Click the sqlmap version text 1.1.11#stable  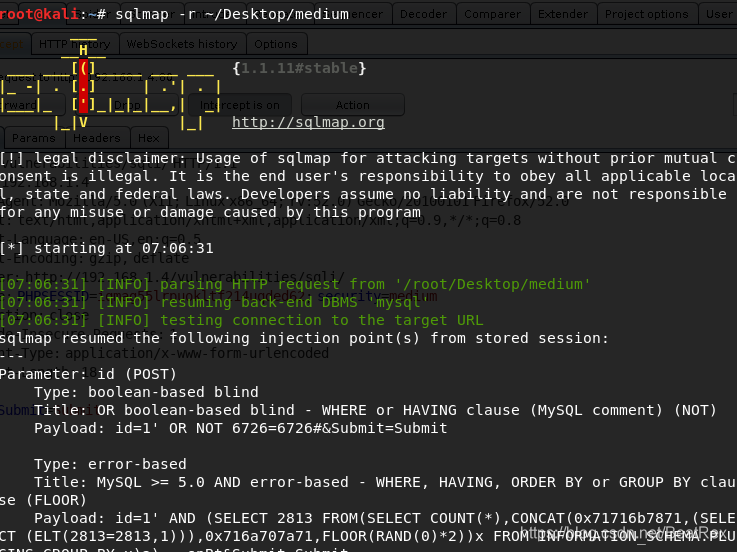(x=299, y=68)
